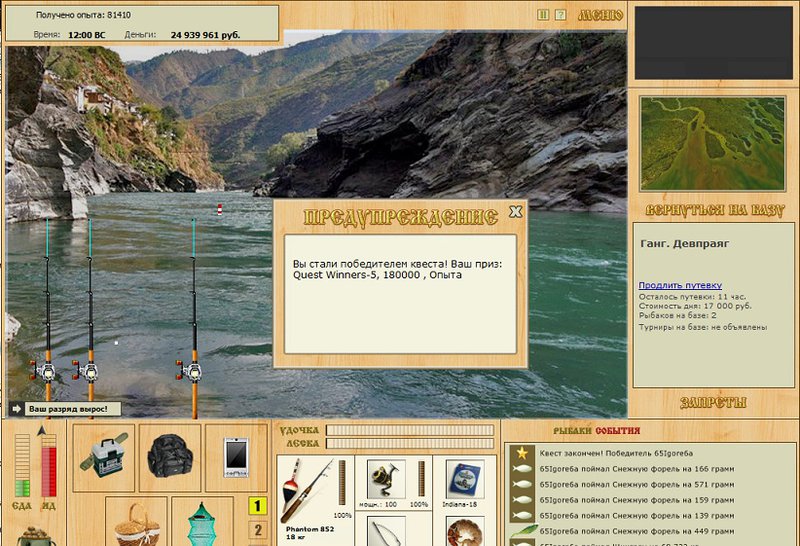This screenshot has width=800, height=546.
Task: Click the ЕДА food level gauge
Action: (22, 465)
